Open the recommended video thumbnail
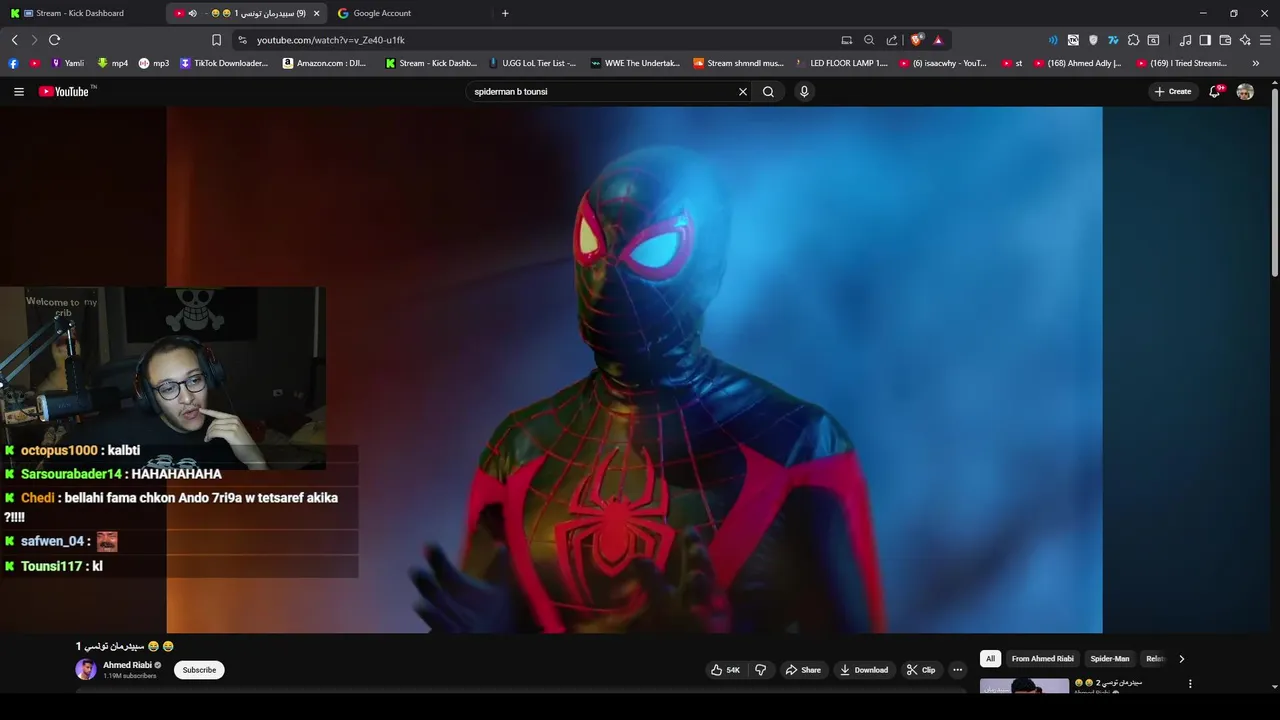Image resolution: width=1280 pixels, height=720 pixels. pos(1024,686)
